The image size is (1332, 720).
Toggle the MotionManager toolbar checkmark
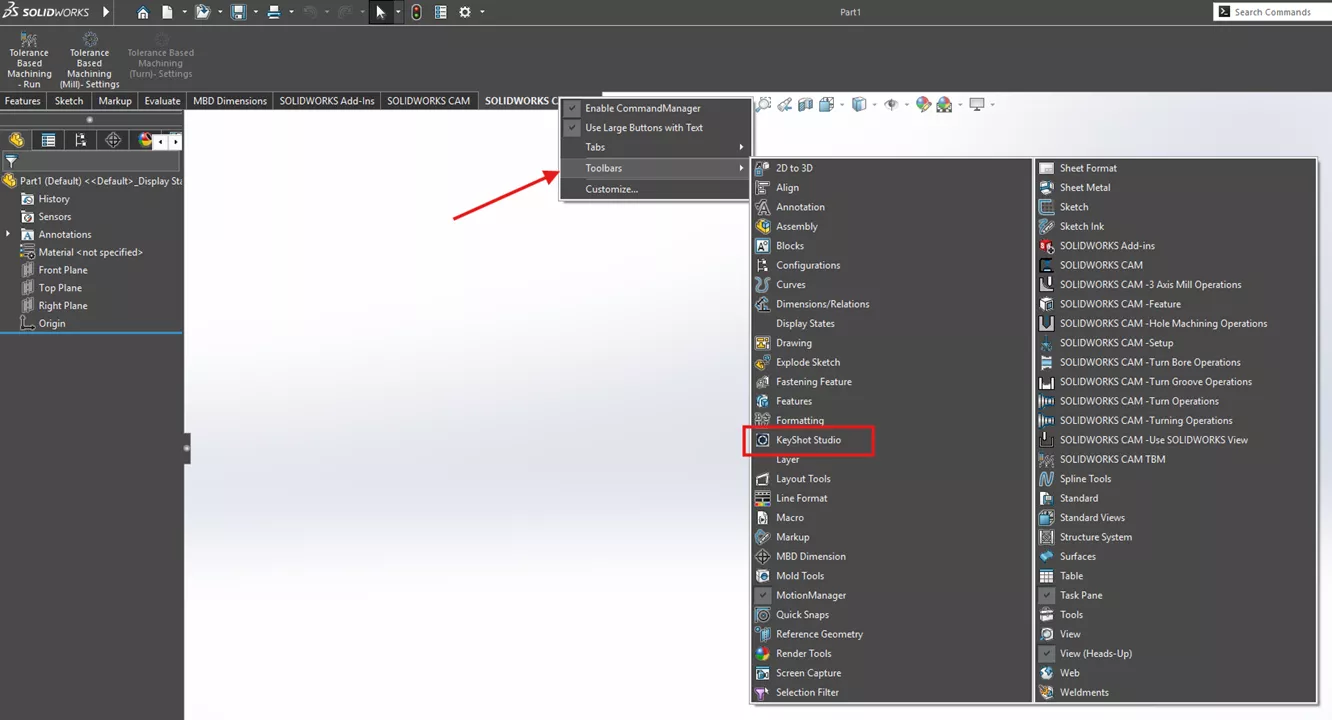[763, 595]
